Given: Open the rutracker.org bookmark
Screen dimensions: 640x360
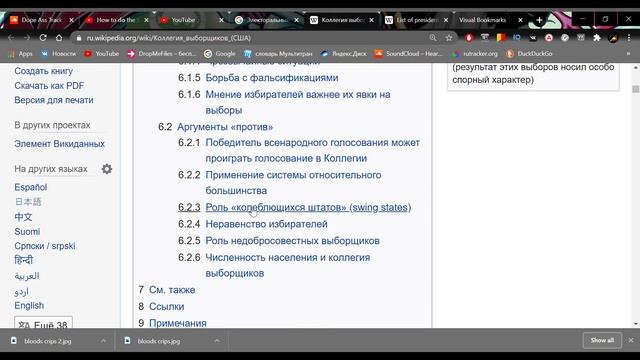Looking at the screenshot, I should 475,54.
